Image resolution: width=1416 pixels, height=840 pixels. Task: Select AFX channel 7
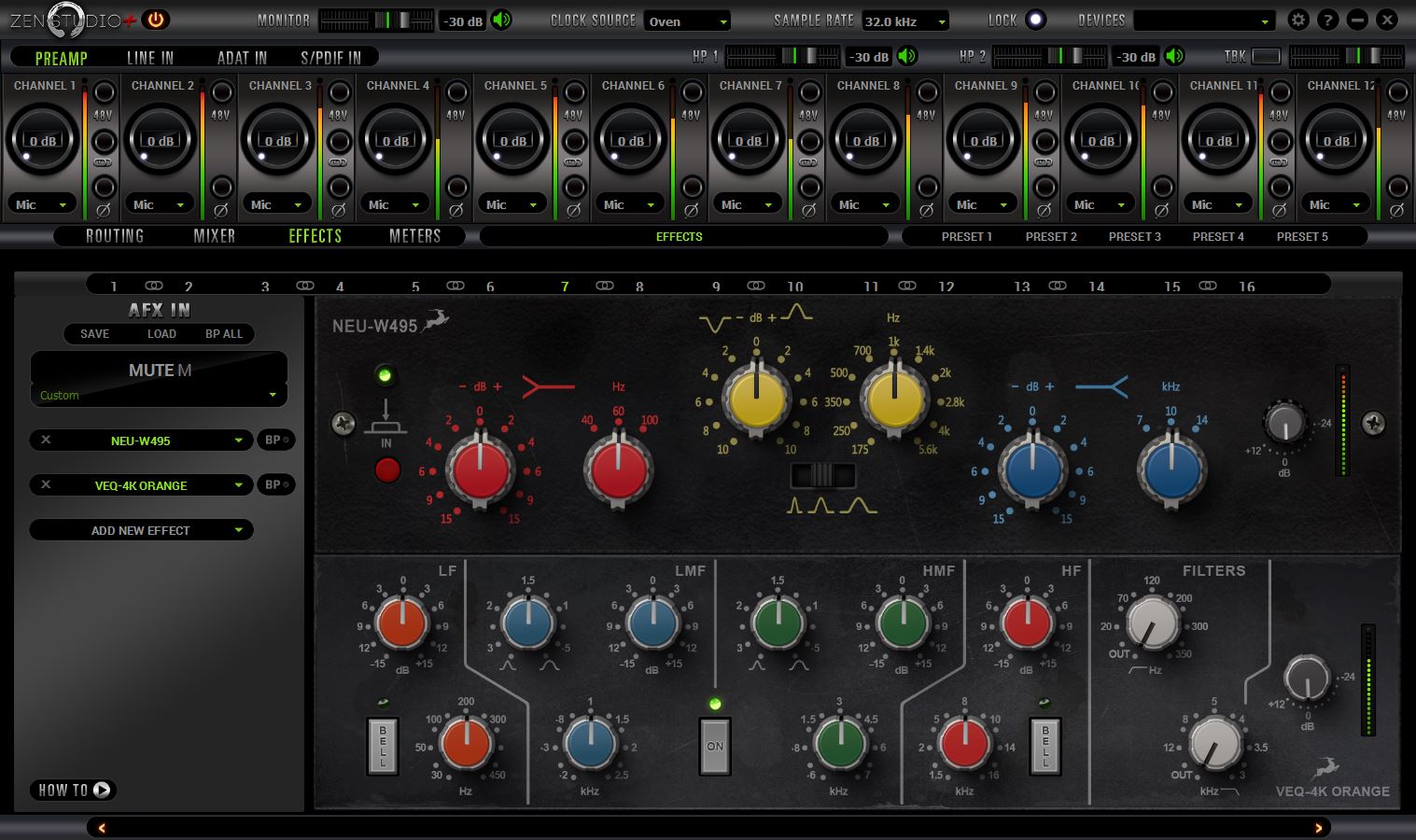point(565,287)
